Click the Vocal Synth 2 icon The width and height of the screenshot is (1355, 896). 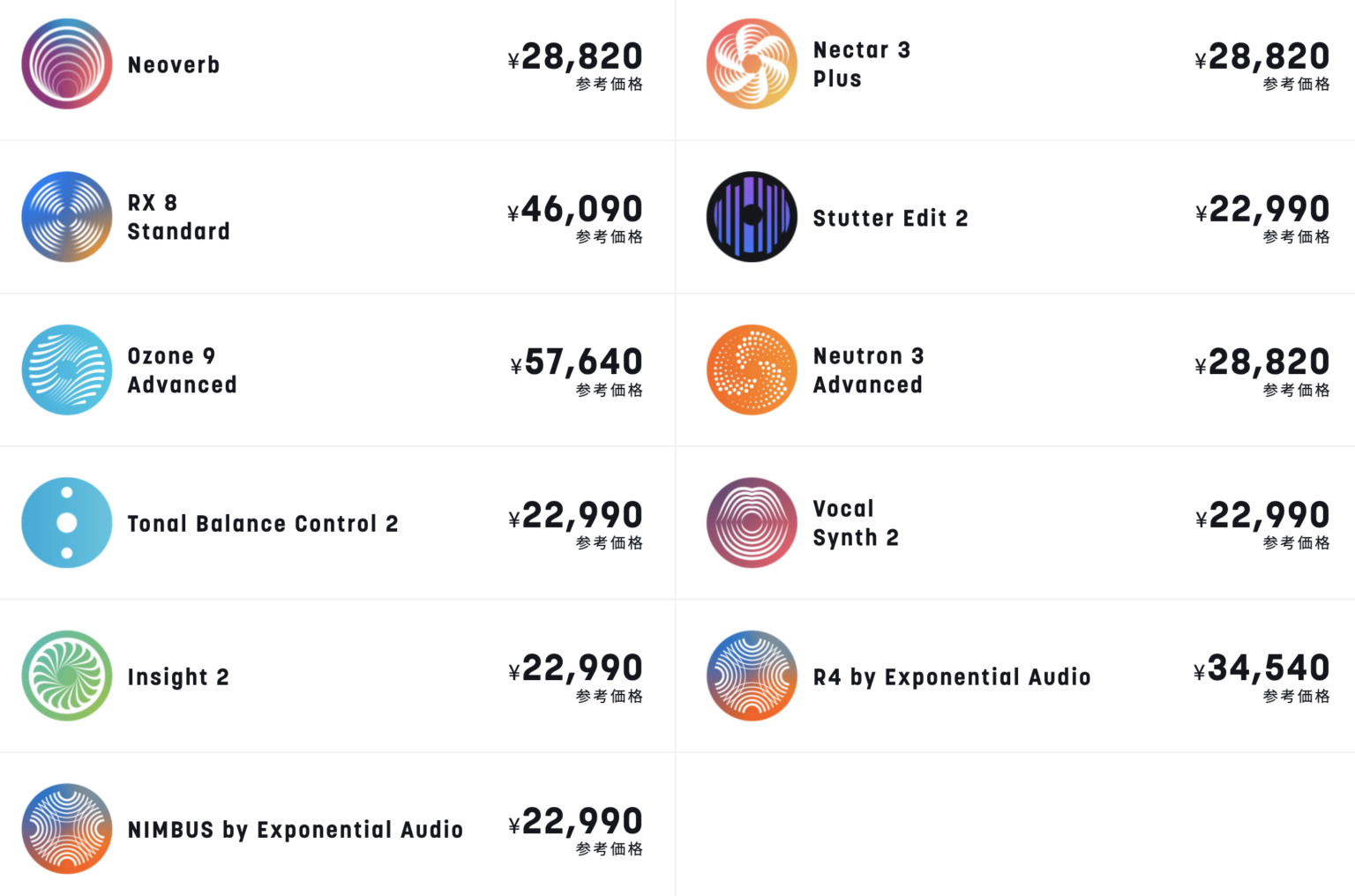pyautogui.click(x=752, y=523)
